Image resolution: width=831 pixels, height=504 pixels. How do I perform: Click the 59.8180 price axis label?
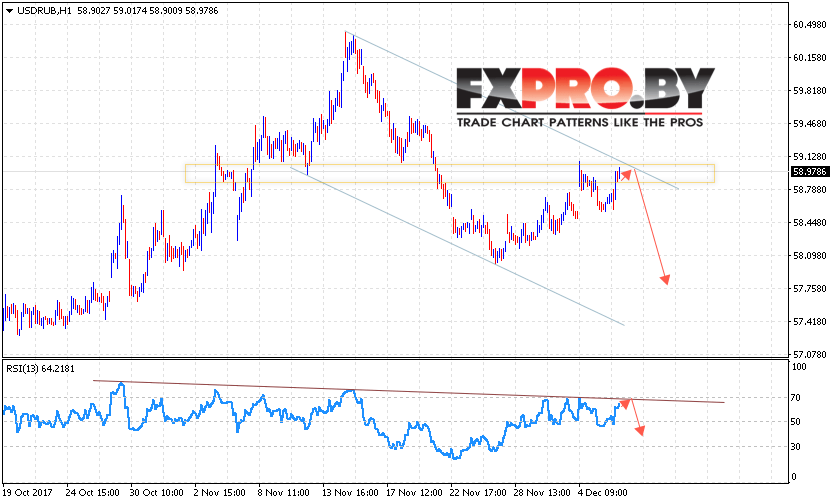pyautogui.click(x=810, y=91)
